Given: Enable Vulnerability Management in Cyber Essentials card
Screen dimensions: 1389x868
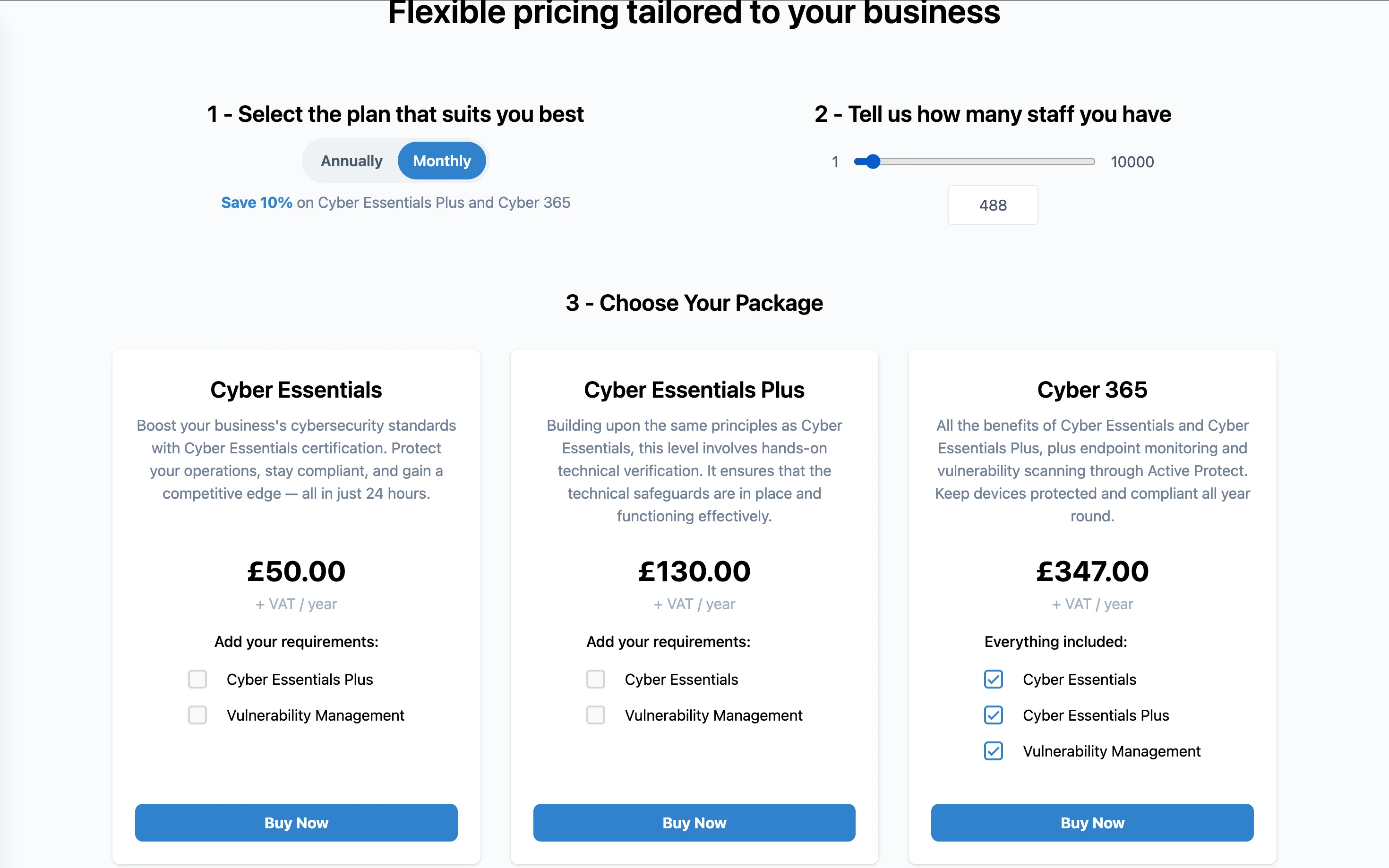Looking at the screenshot, I should pyautogui.click(x=197, y=715).
